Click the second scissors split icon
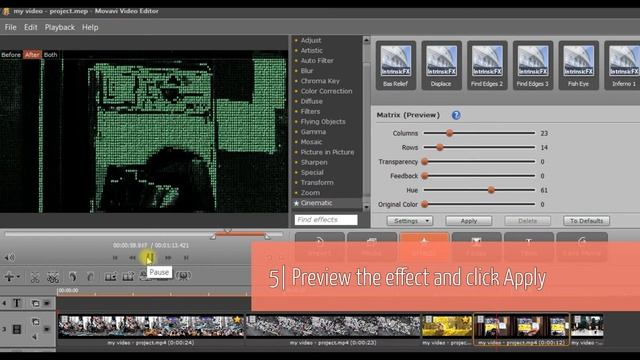The image size is (640, 360). (x=53, y=278)
